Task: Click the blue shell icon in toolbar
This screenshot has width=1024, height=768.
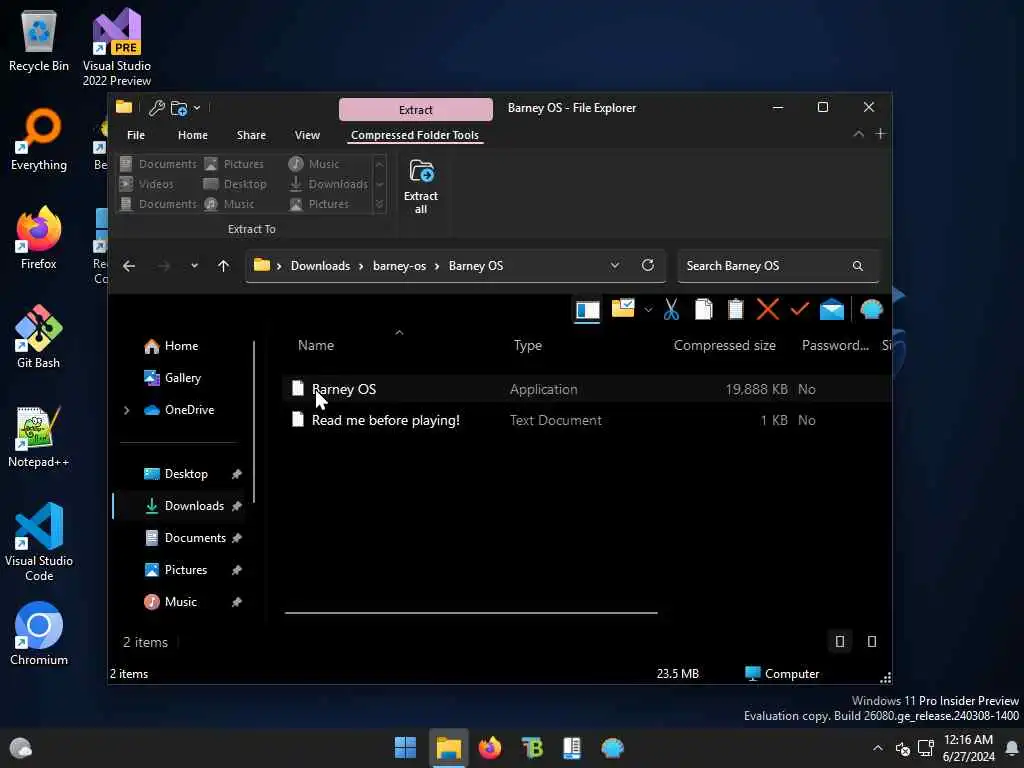Action: point(871,309)
